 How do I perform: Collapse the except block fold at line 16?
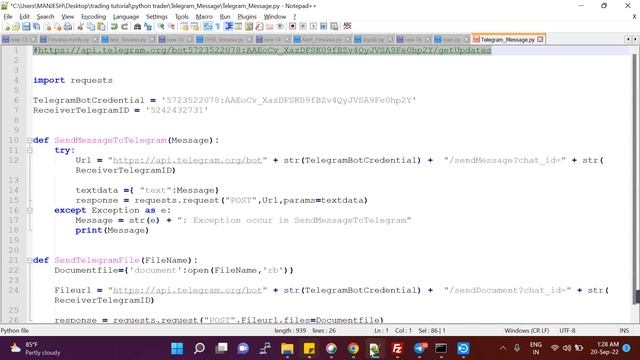tap(29, 210)
